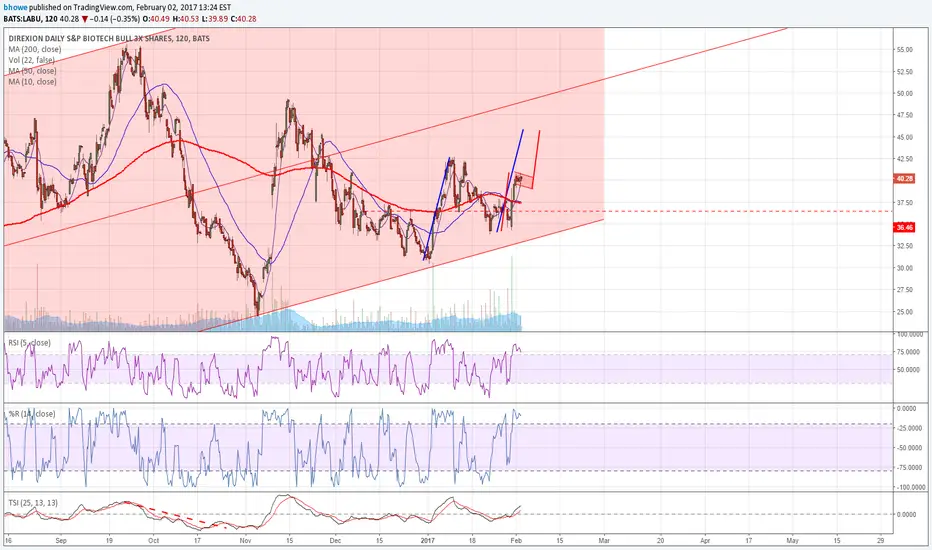Viewport: 932px width, 550px height.
Task: Click the RSI 75.0000 axis label
Action: pyautogui.click(x=909, y=352)
